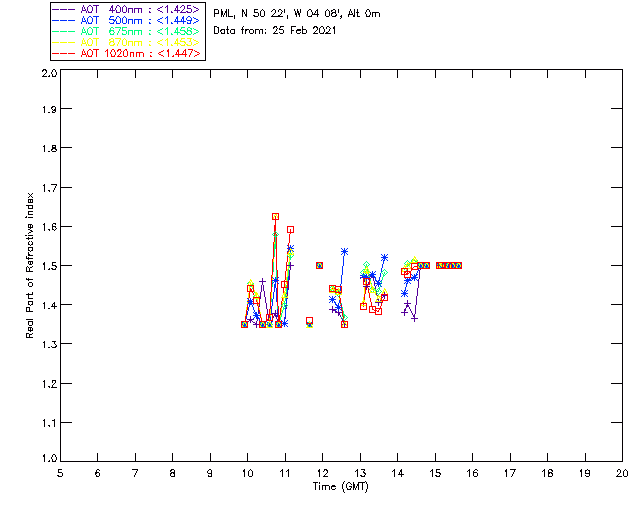Click the 1.2 y-axis tick label
Viewport: 640px width, 512px height.
pyautogui.click(x=49, y=384)
